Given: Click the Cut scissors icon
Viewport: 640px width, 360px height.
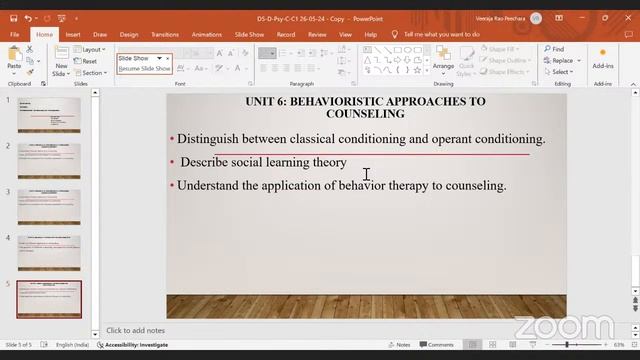Looking at the screenshot, I should [29, 49].
